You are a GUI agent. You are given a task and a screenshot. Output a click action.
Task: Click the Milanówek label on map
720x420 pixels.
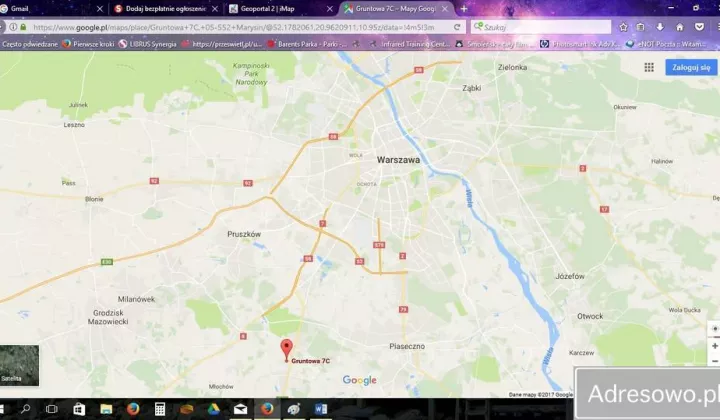136,299
